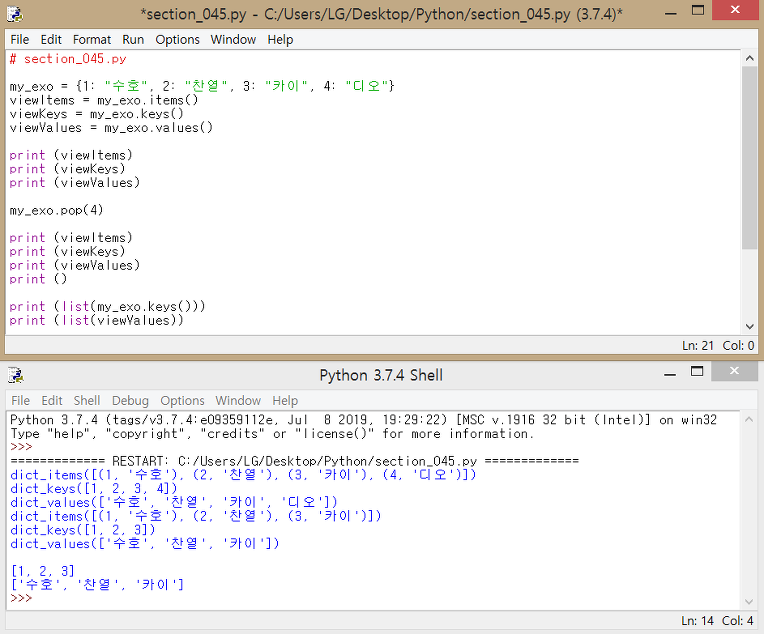Click first dict_items output with four pairs
This screenshot has height=634, width=764.
click(x=243, y=475)
